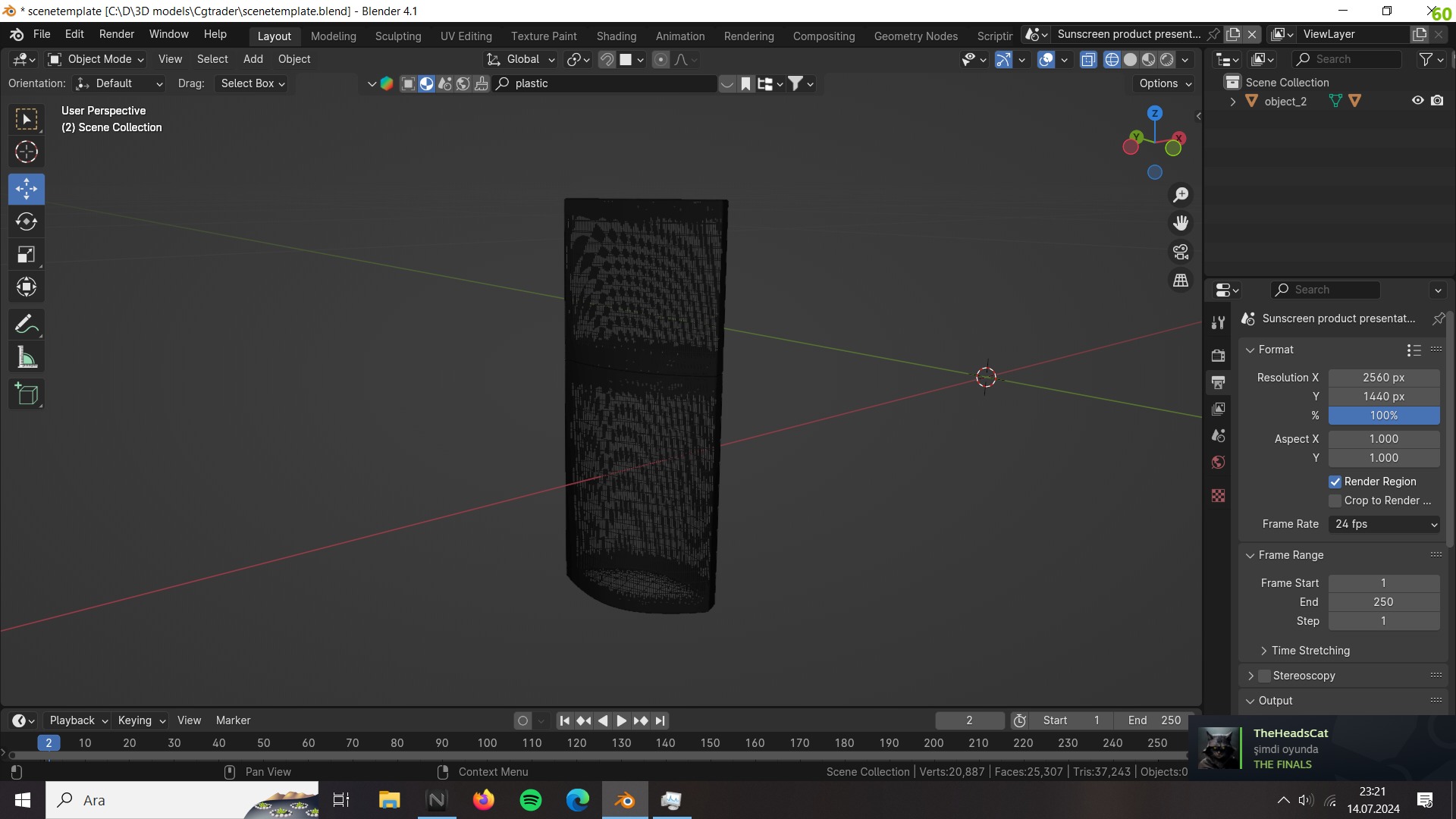The width and height of the screenshot is (1456, 819).
Task: Open the View Layer properties tab
Action: point(1218,409)
